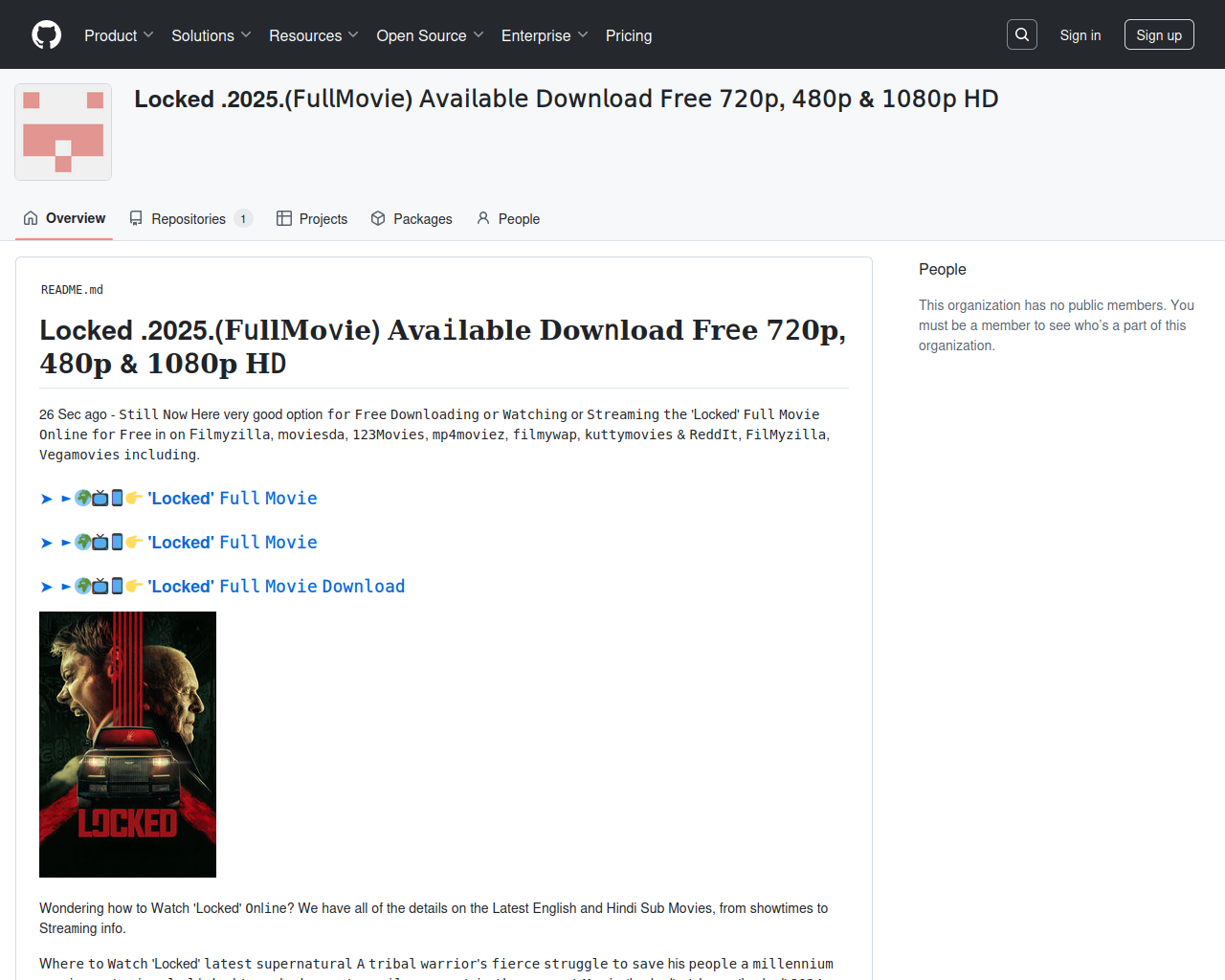Open the 'Locked' Full Movie Download link
The height and width of the screenshot is (980, 1225).
276,586
